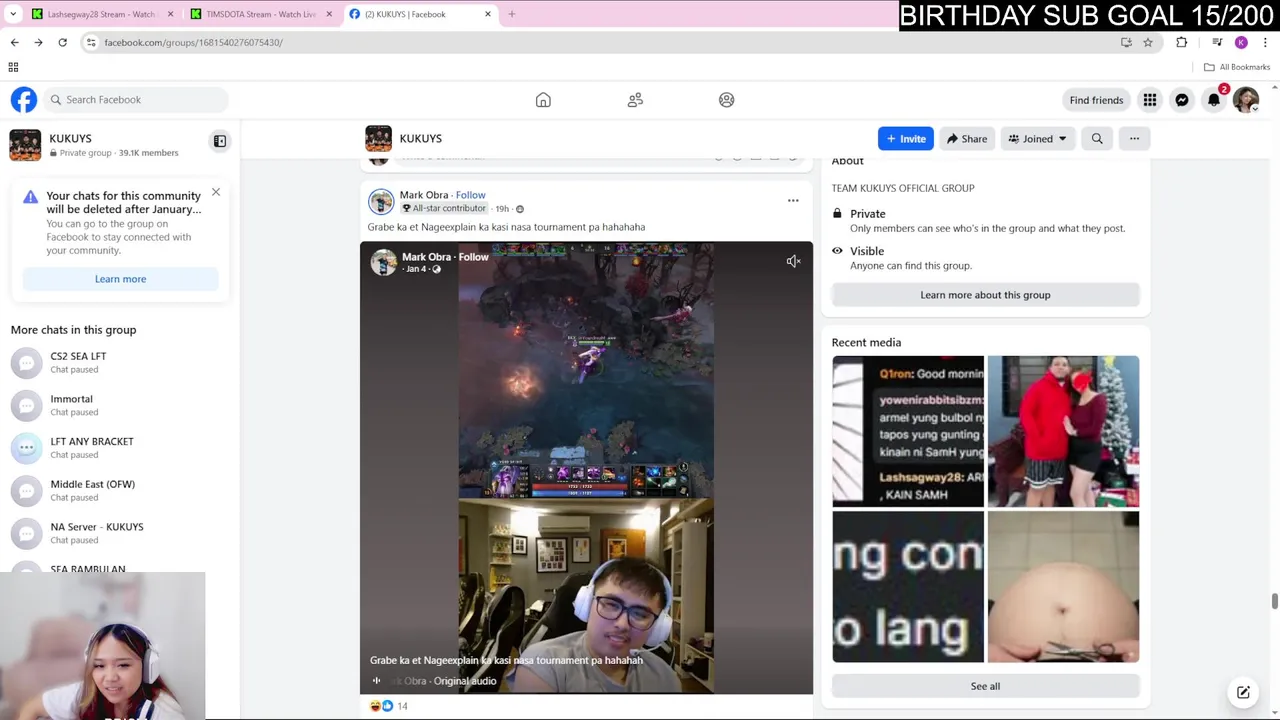Focus the Search Facebook field
The image size is (1280, 720).
(137, 100)
